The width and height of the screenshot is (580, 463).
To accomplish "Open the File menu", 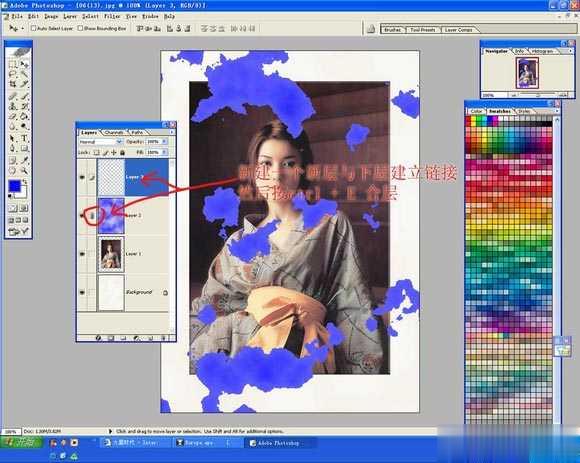I will [17, 16].
